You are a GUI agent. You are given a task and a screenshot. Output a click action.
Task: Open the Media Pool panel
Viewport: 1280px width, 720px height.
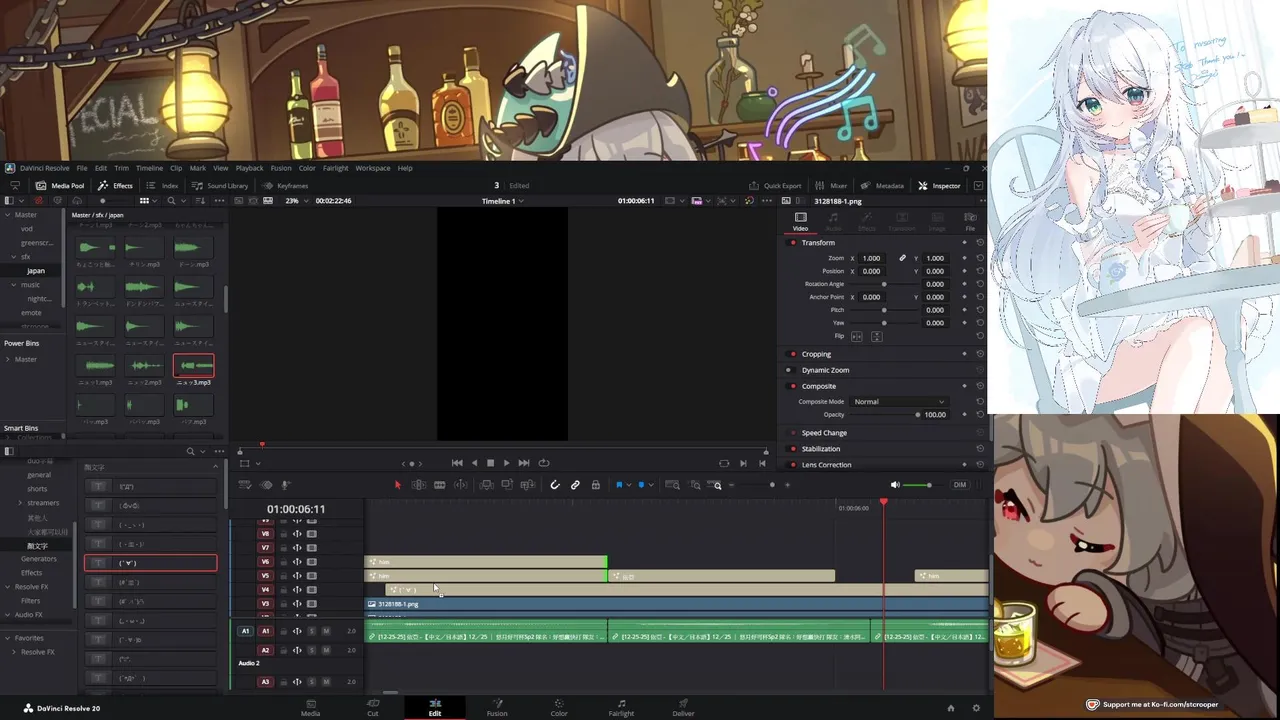pyautogui.click(x=60, y=186)
